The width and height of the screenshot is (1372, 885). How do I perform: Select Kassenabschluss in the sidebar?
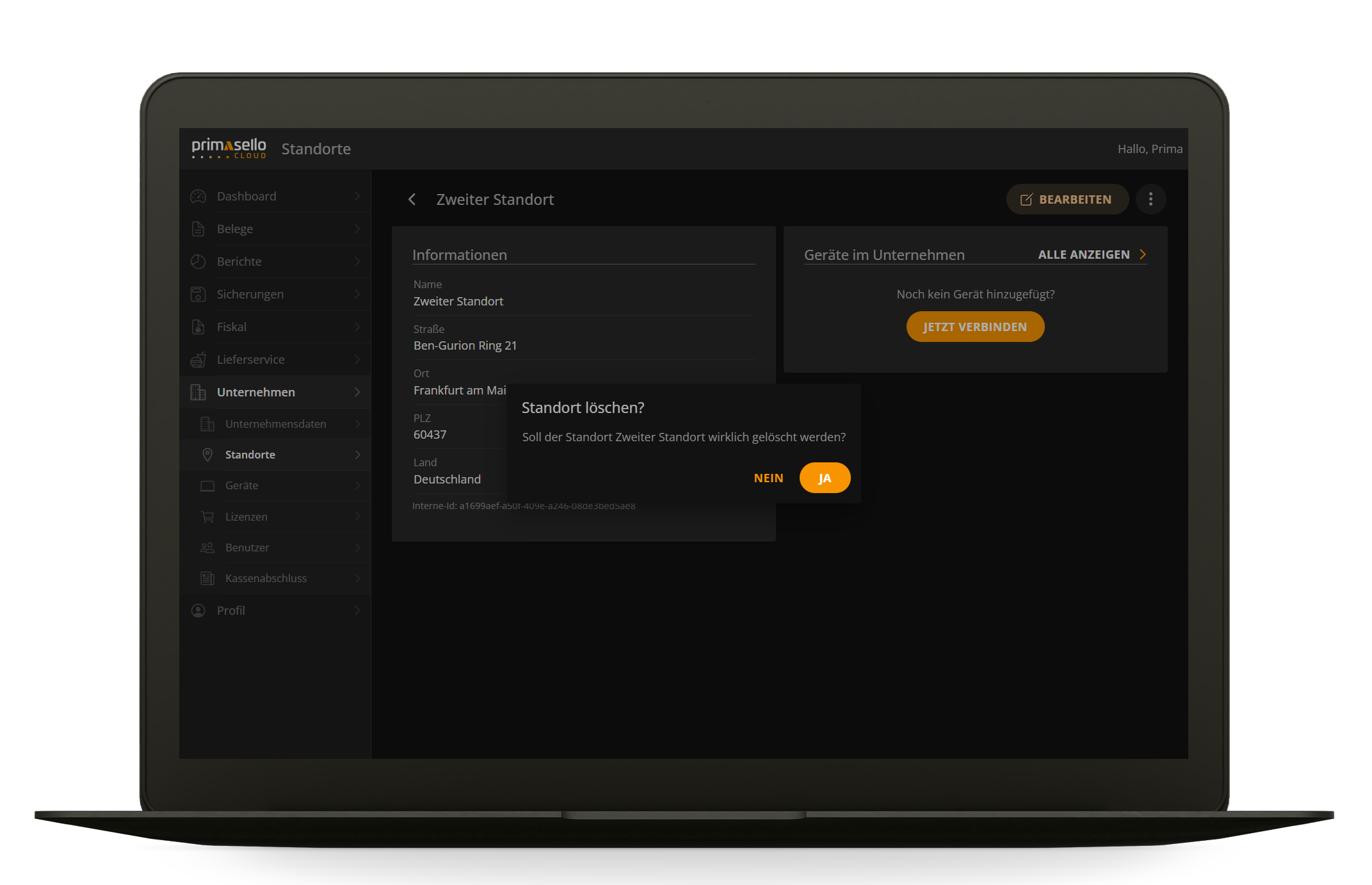point(266,578)
